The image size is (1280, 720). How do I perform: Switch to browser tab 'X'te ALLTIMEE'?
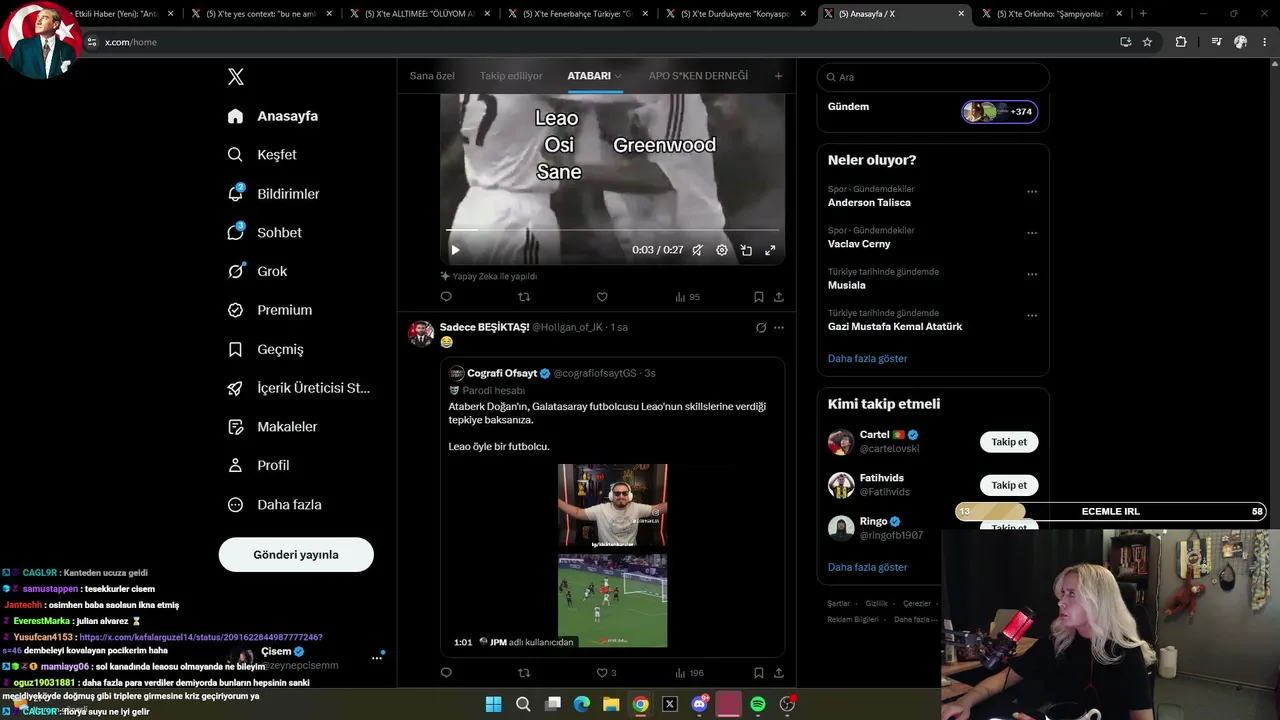[x=420, y=14]
